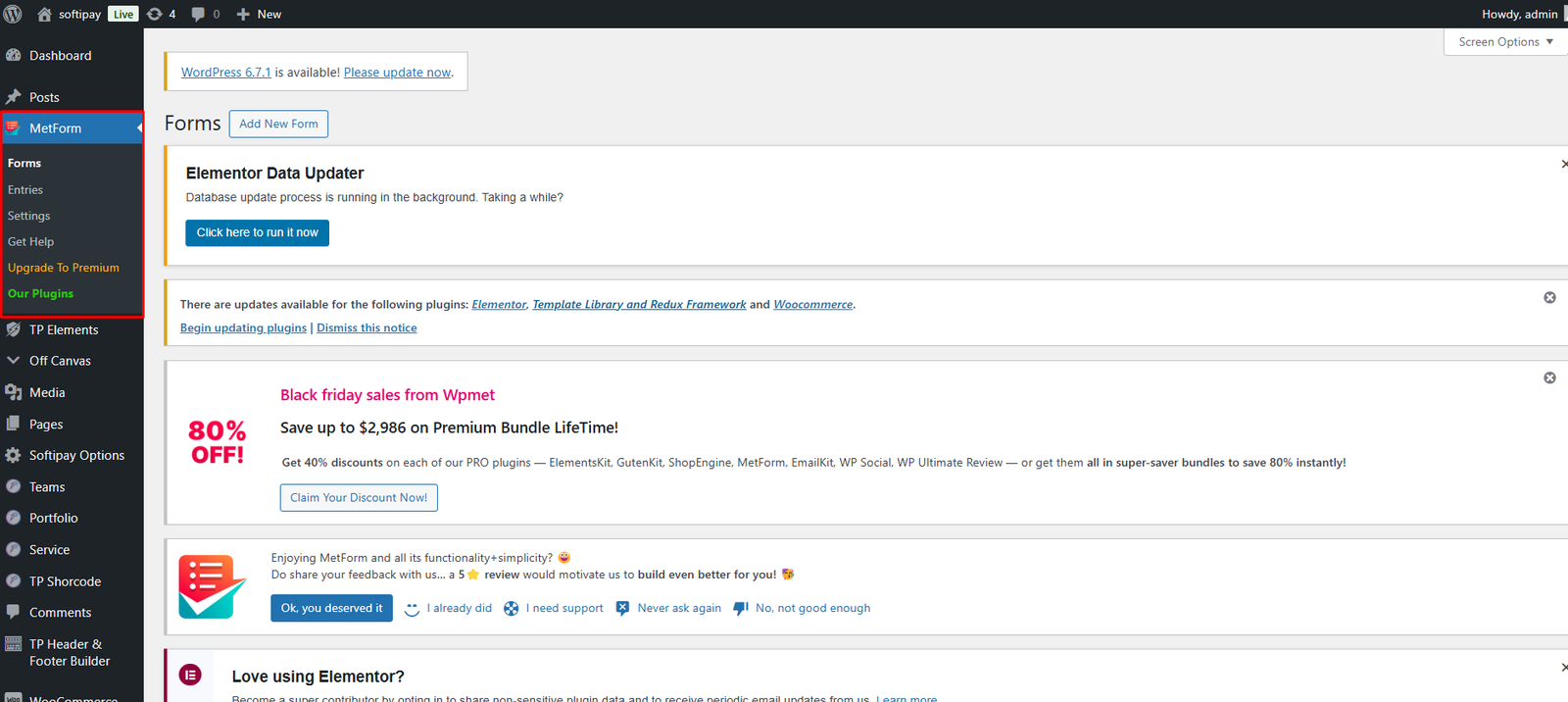Claim Your Discount Now button
1568x702 pixels.
pyautogui.click(x=359, y=498)
